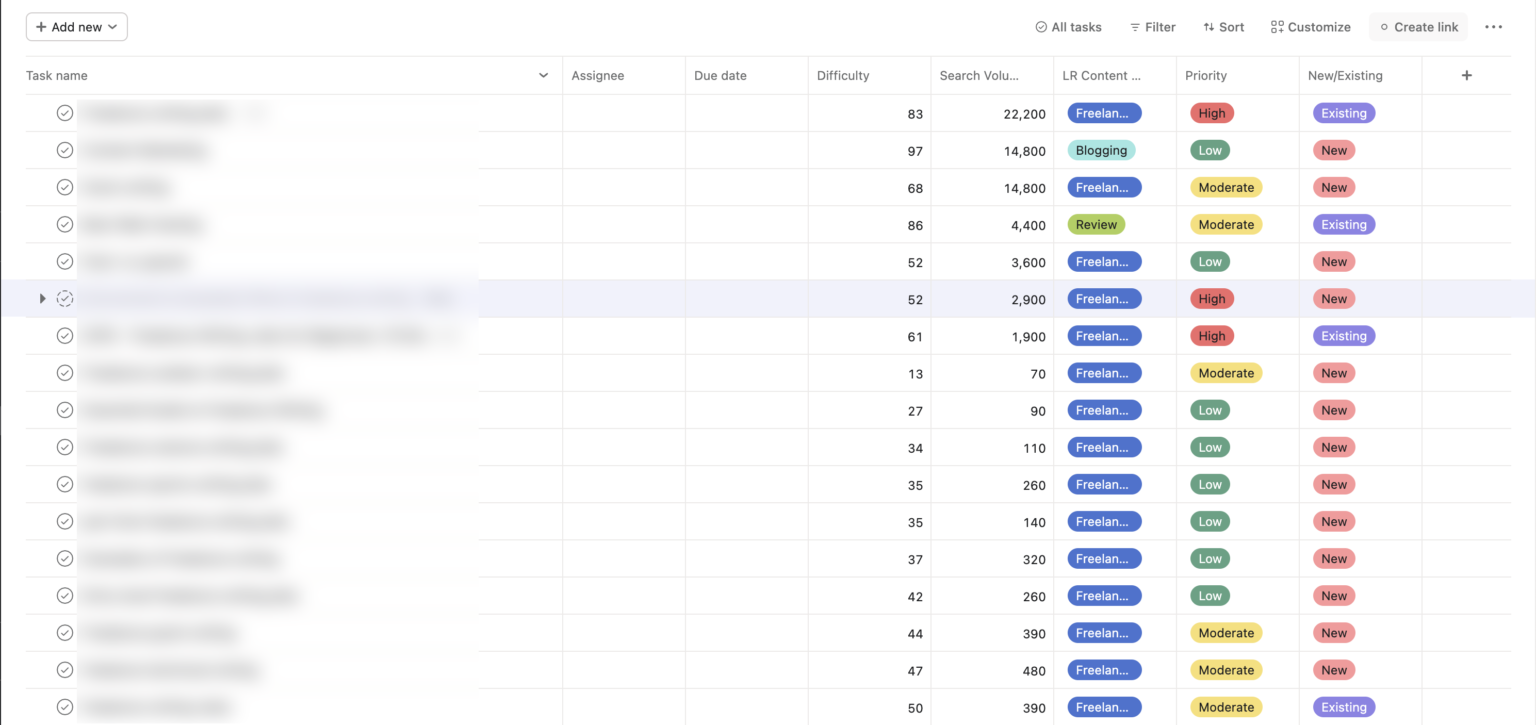Click the Create link icon
This screenshot has width=1536, height=725.
click(1386, 27)
